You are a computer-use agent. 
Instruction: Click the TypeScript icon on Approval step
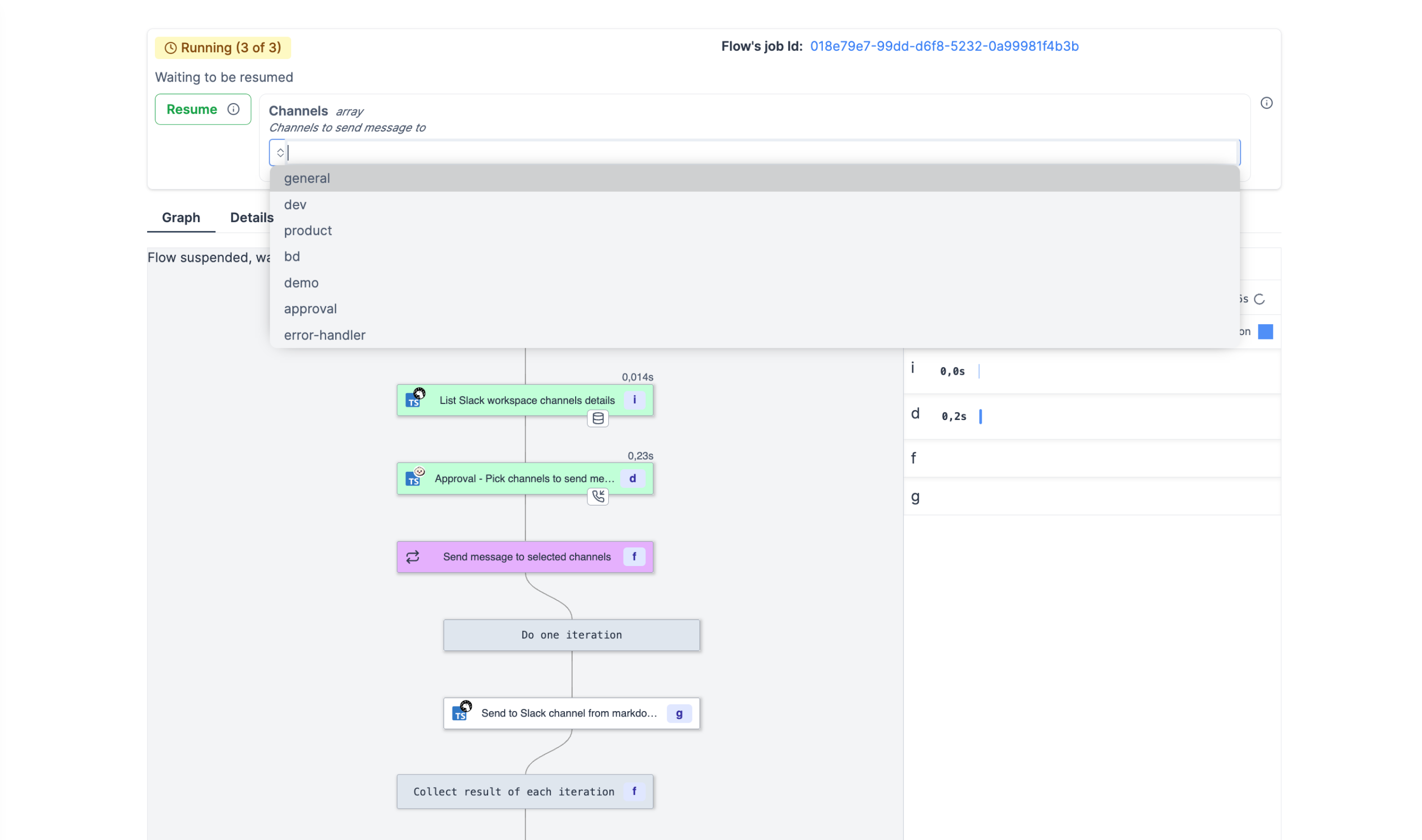(414, 479)
